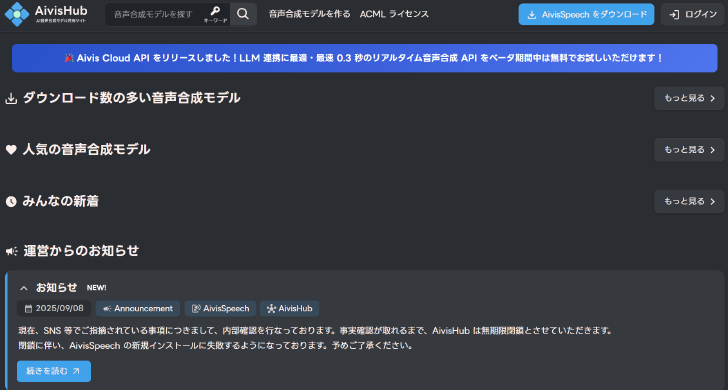Click the ダウンロード数の多い音声合成モデル heading

[x=131, y=98]
